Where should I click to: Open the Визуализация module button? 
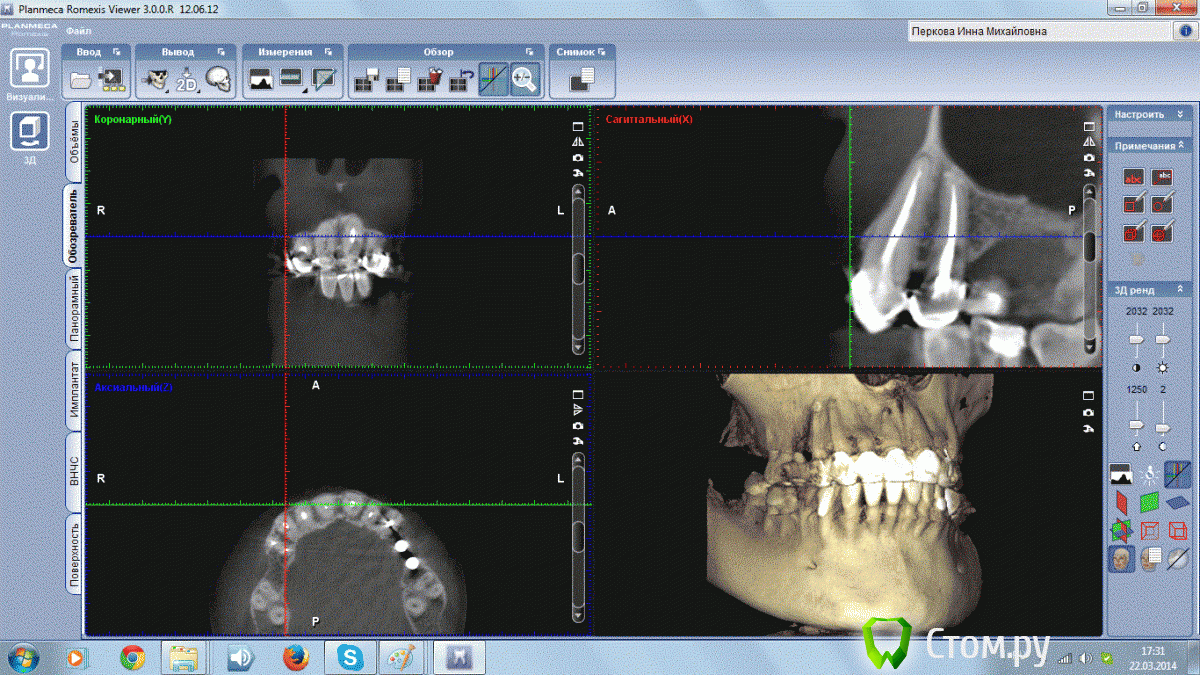click(x=30, y=68)
